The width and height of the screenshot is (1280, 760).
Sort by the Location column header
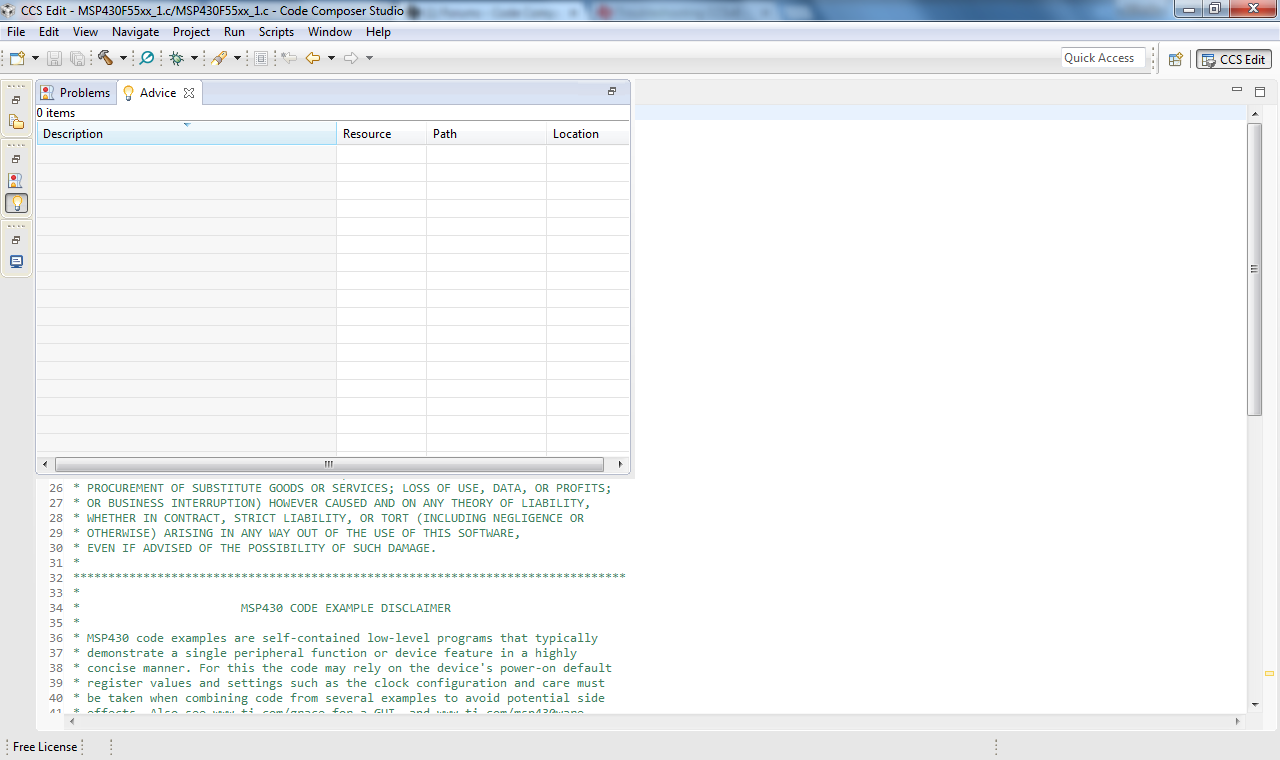[x=589, y=134]
